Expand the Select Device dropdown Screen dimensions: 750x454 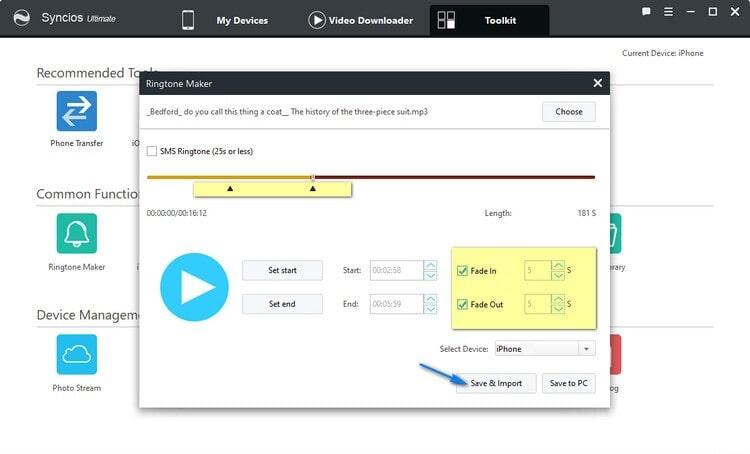tap(587, 349)
